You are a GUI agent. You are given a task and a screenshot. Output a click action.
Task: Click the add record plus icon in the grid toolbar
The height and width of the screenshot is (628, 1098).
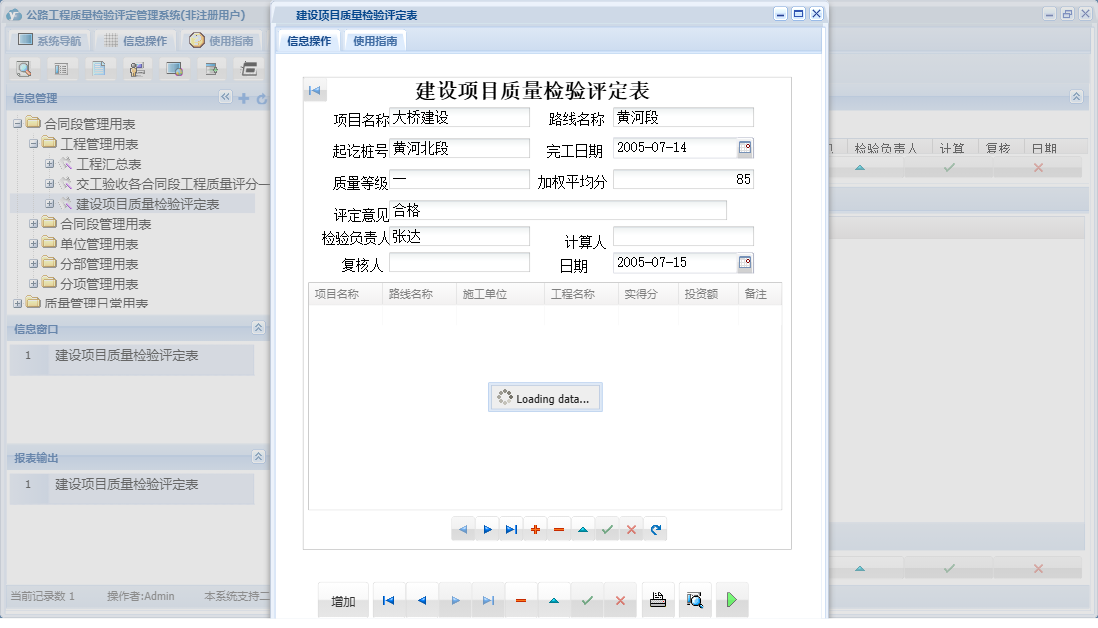[x=535, y=529]
